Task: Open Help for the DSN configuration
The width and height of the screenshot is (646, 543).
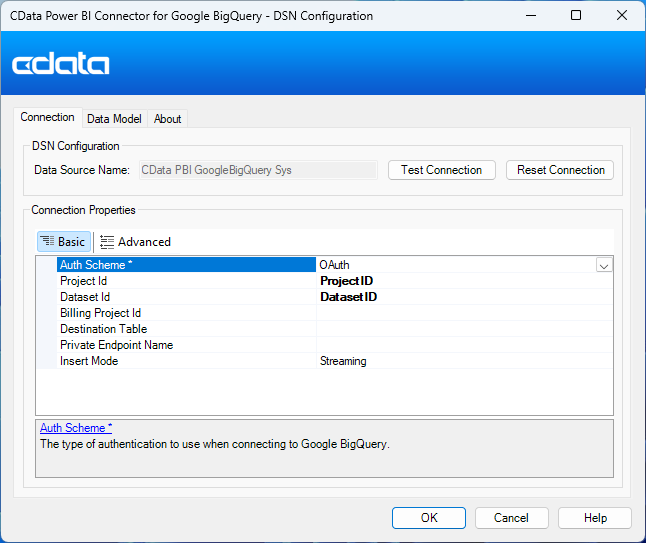Action: point(595,518)
